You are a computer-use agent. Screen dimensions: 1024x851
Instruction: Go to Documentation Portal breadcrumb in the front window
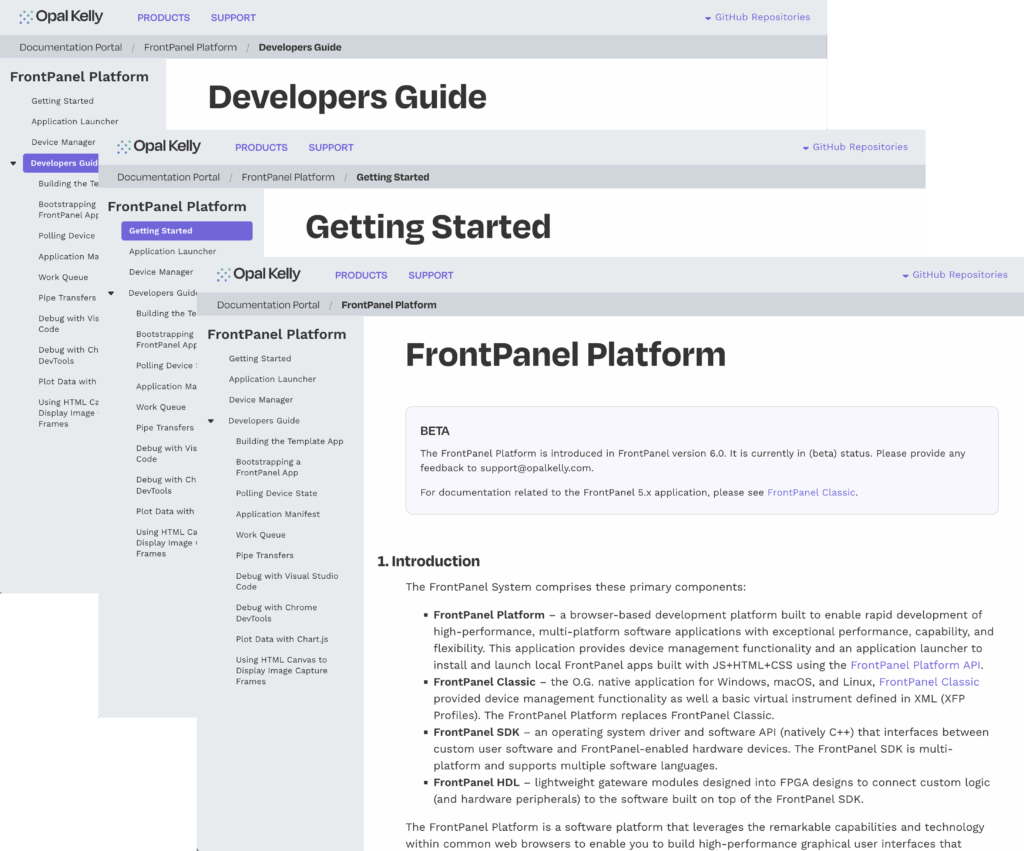point(268,305)
